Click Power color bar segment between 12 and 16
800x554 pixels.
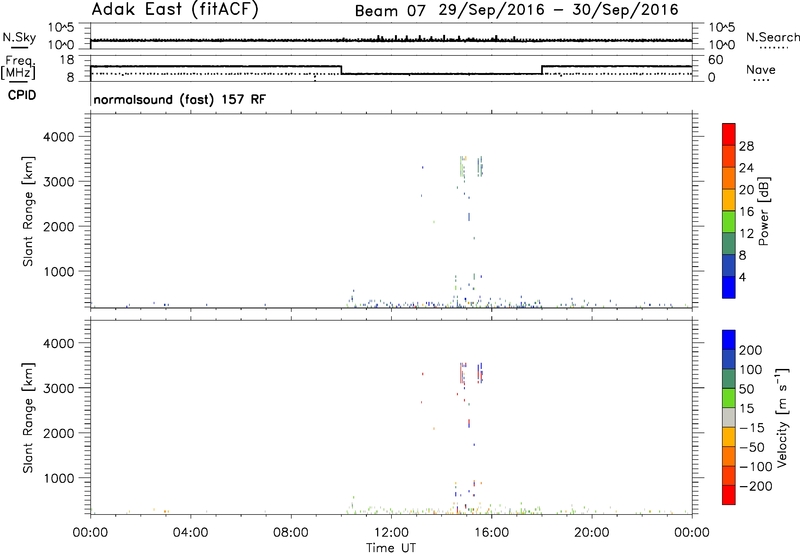pos(729,222)
